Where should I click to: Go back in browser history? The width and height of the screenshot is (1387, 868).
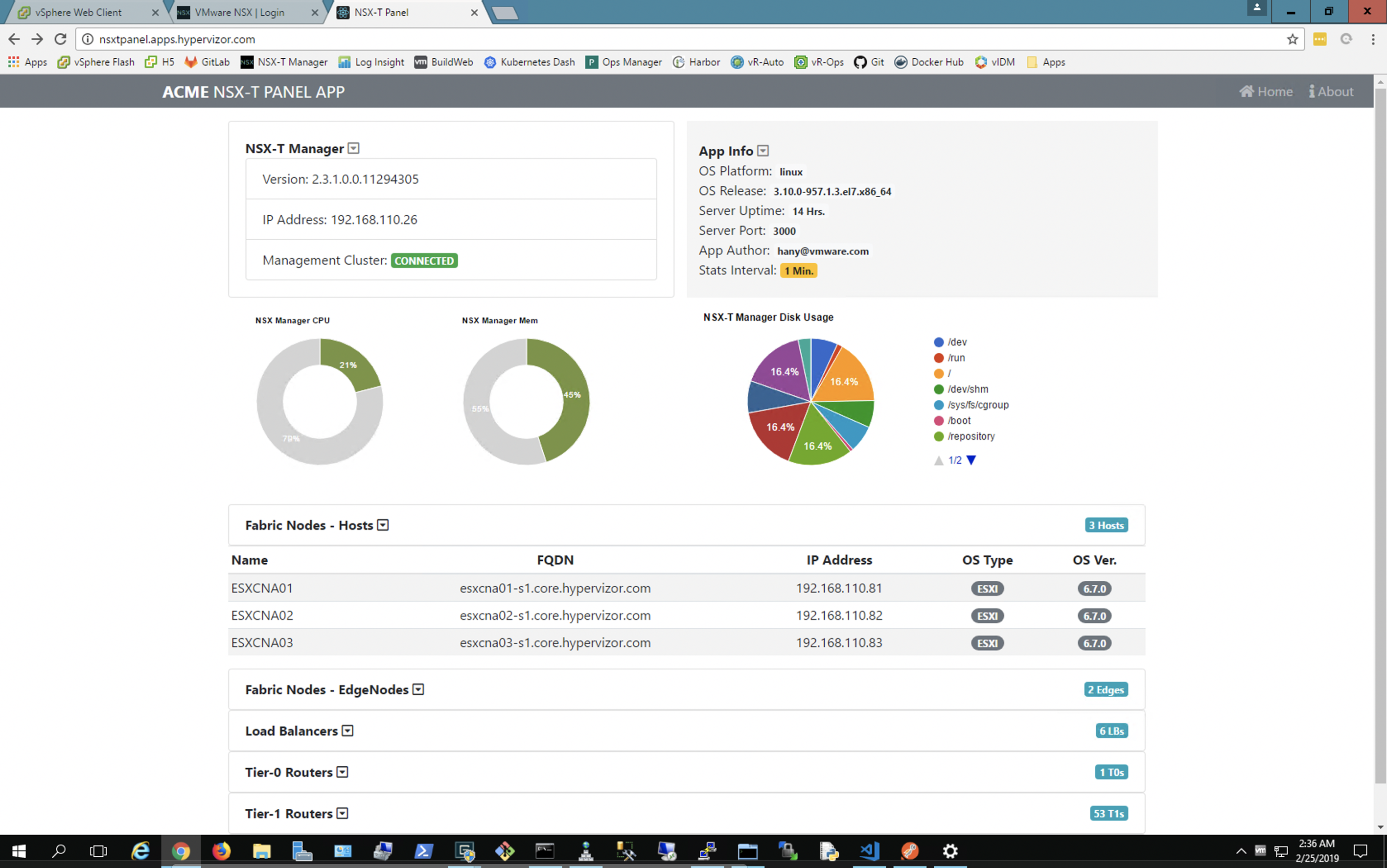[x=14, y=39]
